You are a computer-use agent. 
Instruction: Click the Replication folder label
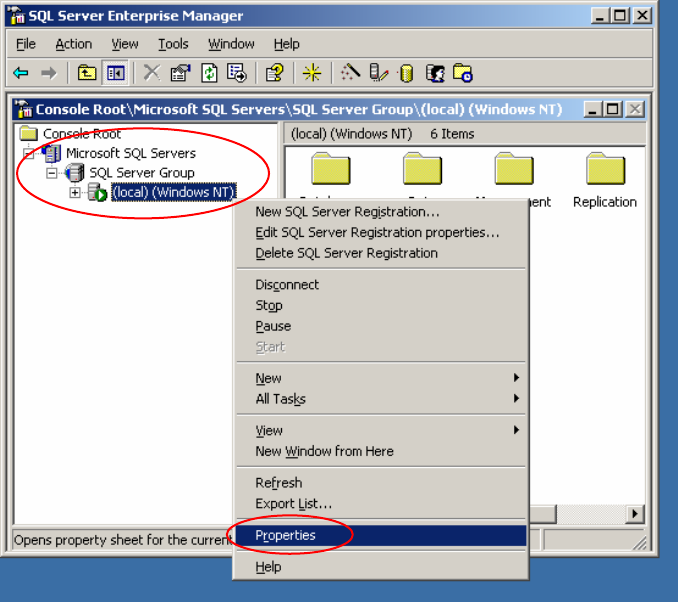pos(605,202)
